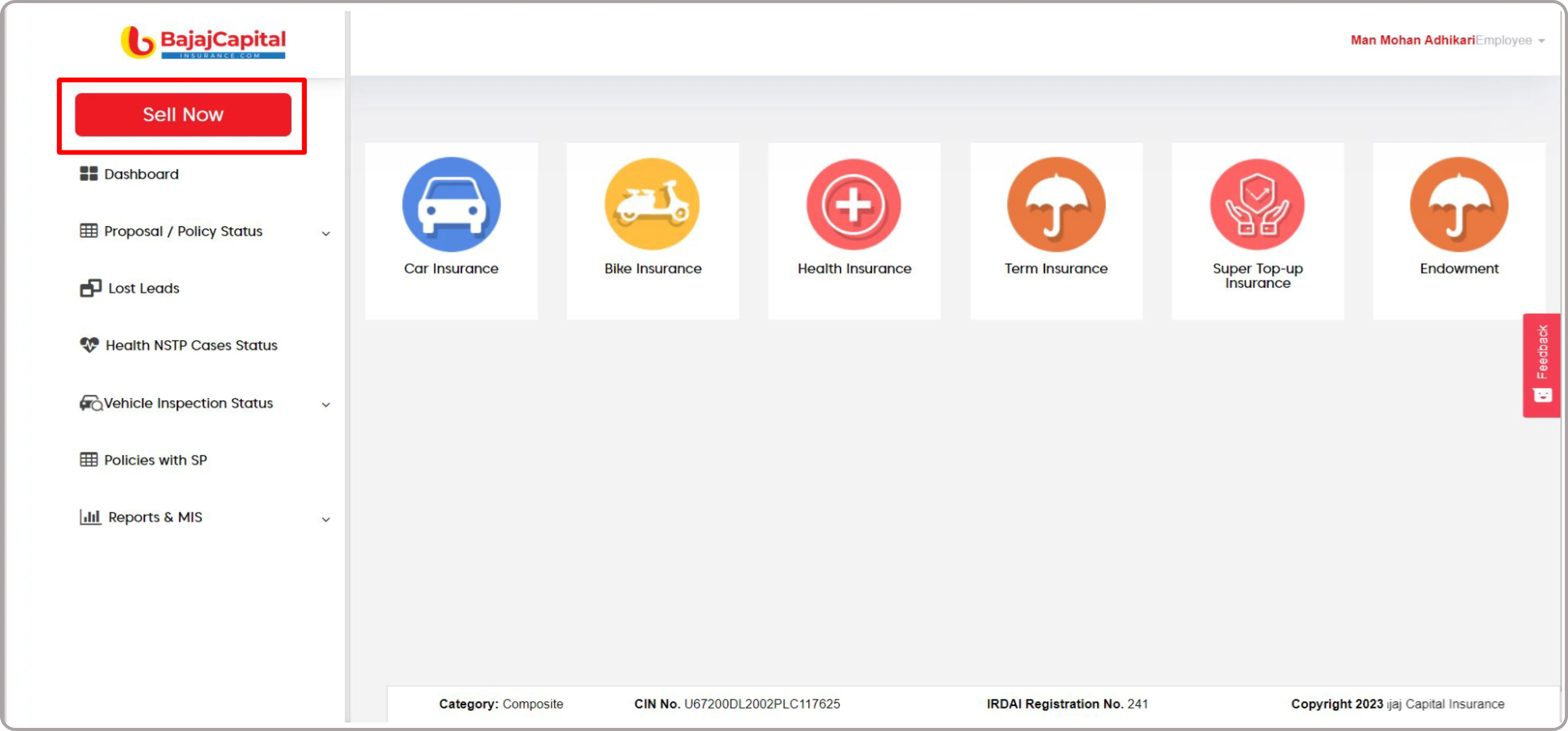1568x731 pixels.
Task: Expand the Proposal / Policy Status chevron
Action: click(326, 233)
